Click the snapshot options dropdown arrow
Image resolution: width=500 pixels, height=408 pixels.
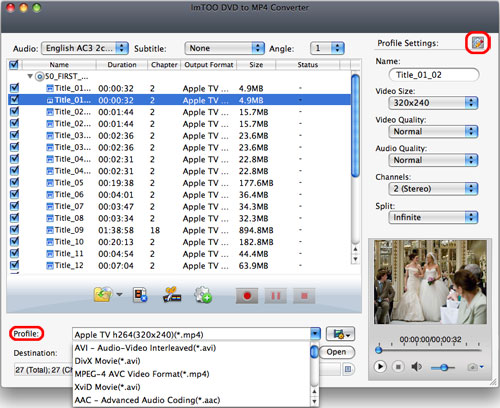[x=482, y=367]
